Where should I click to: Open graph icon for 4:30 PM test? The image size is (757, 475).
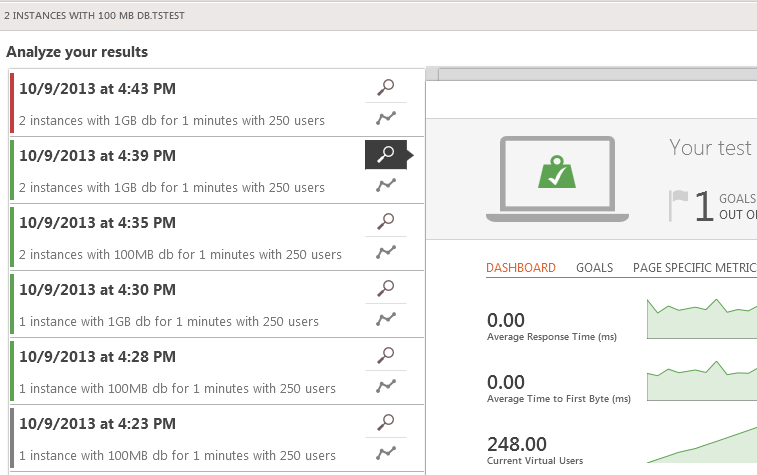386,319
